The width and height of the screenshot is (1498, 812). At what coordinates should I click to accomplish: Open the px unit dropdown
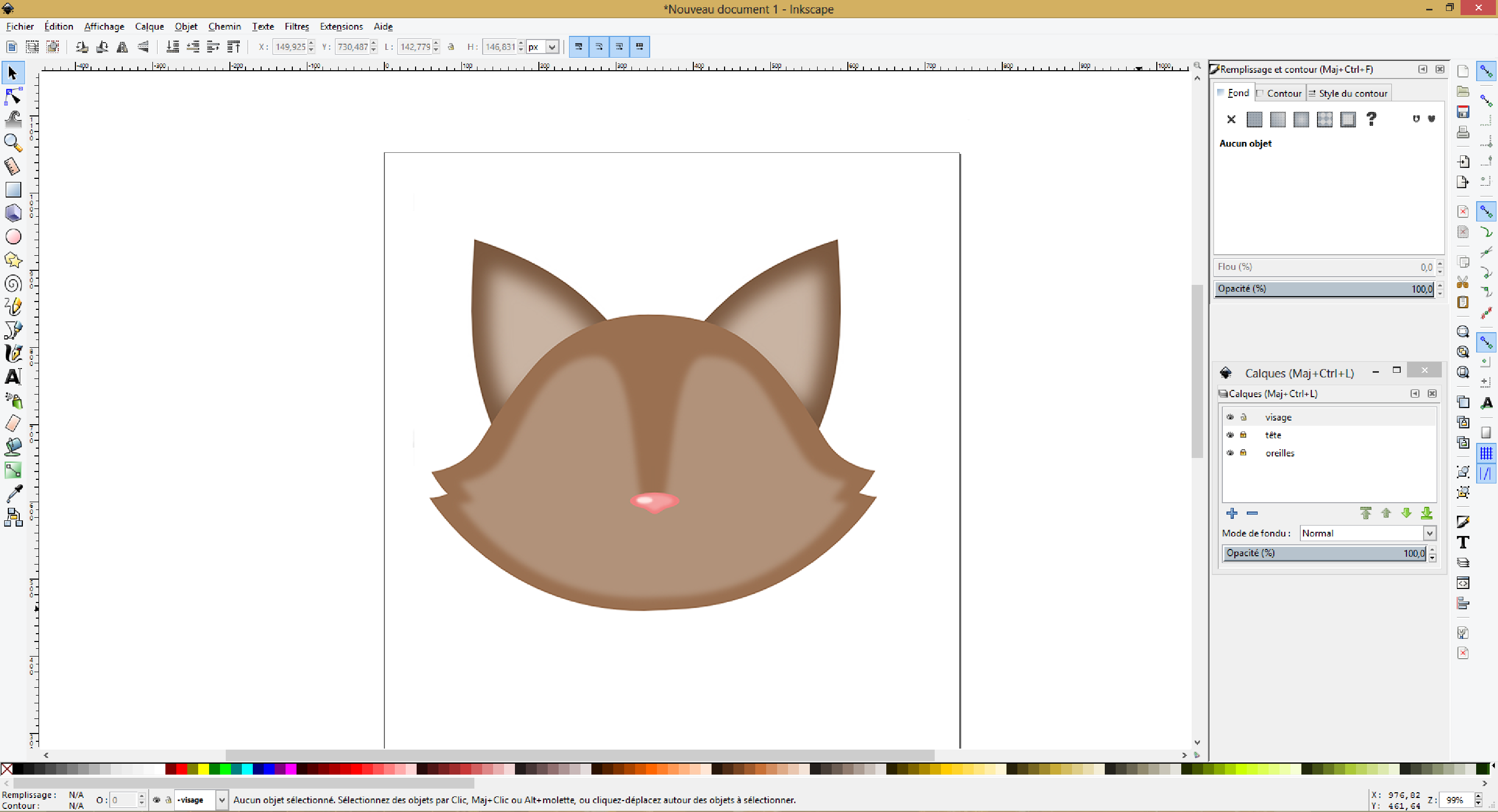(x=552, y=47)
